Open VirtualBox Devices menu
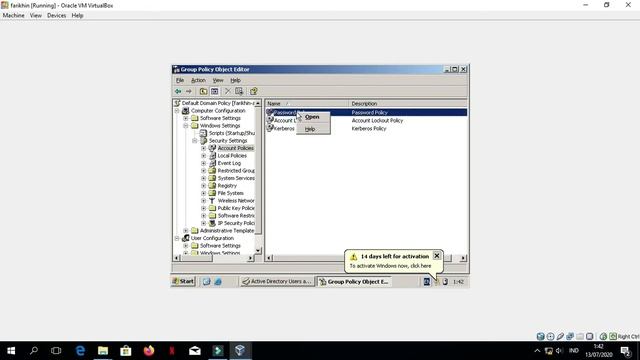This screenshot has width=640, height=360. 56,16
